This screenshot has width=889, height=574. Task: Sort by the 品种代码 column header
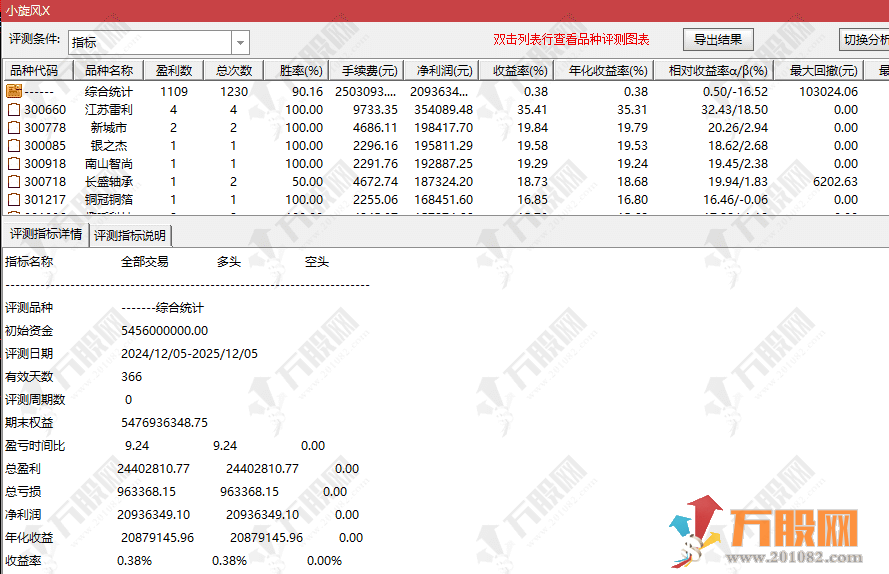click(x=39, y=71)
